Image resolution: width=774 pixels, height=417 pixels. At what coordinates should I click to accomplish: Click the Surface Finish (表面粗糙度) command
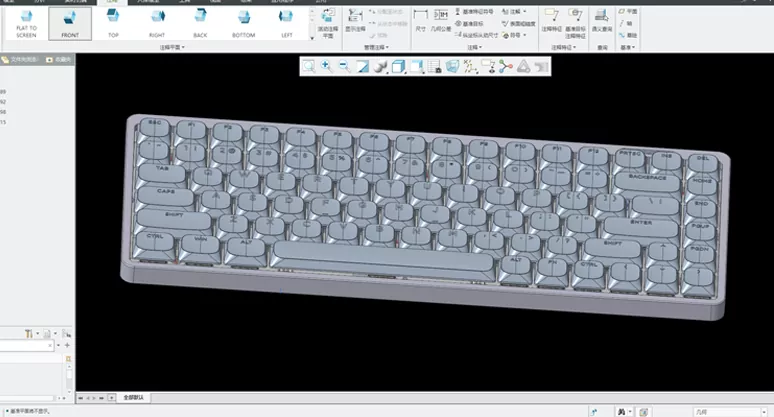point(518,23)
